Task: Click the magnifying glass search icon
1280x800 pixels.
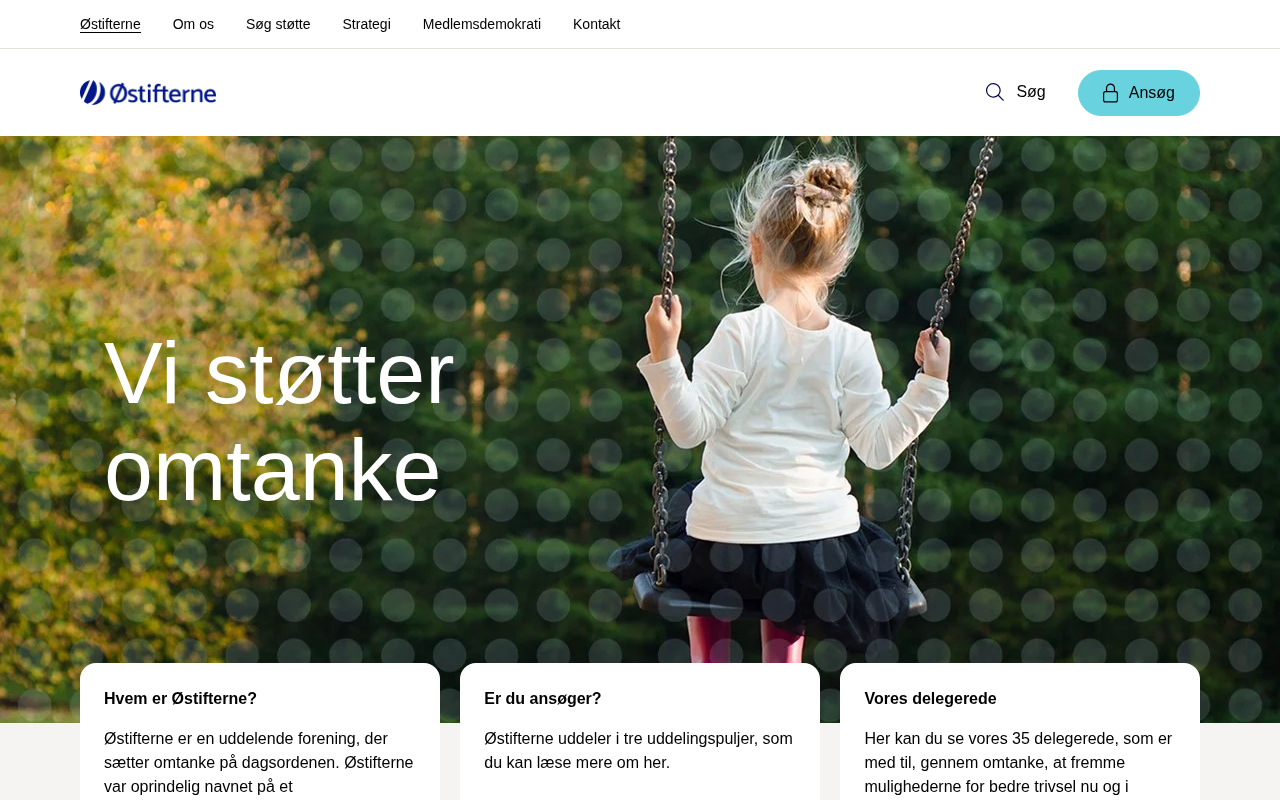Action: (995, 92)
